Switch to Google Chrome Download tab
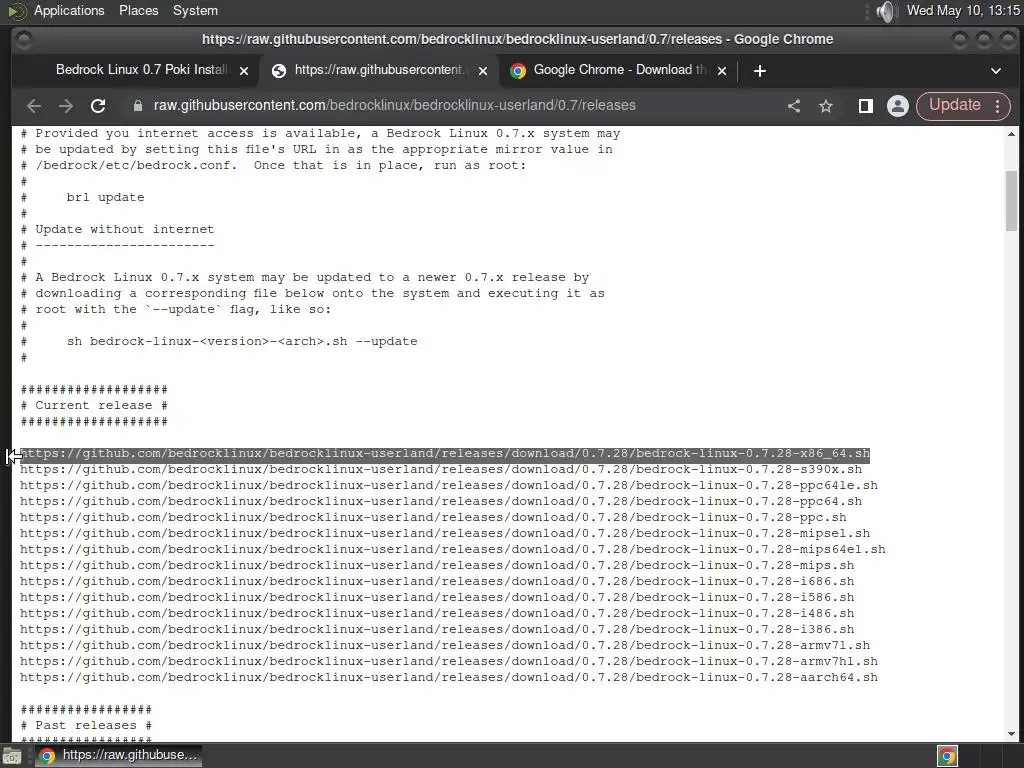This screenshot has height=768, width=1024. coord(618,70)
